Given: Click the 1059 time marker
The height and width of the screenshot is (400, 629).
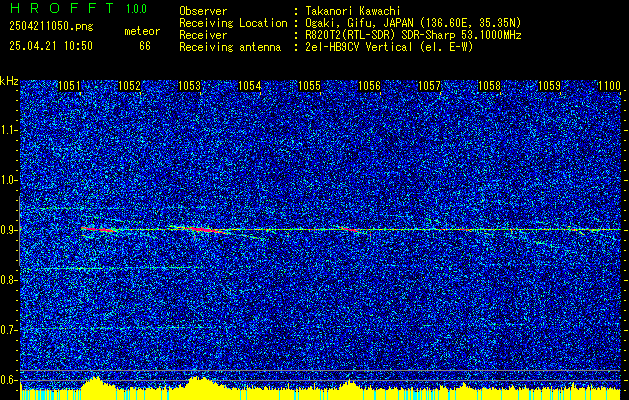Looking at the screenshot, I should point(549,86).
